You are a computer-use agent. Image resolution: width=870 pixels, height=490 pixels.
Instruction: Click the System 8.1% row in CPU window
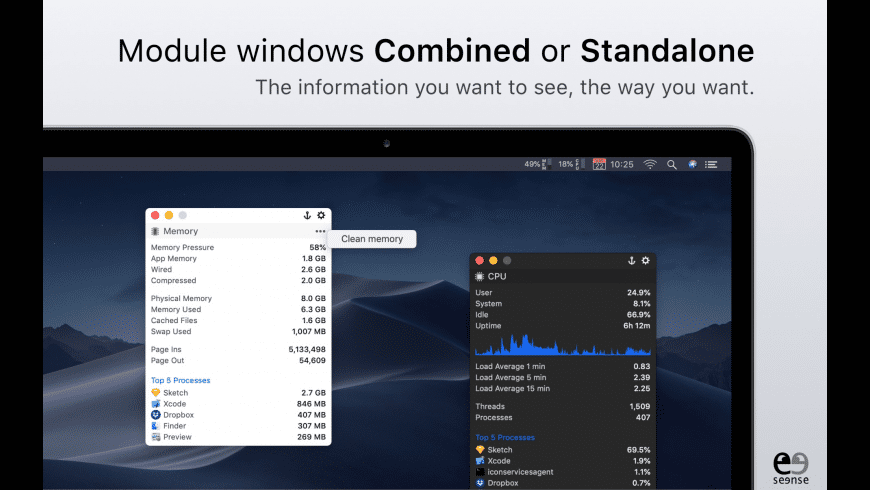563,304
